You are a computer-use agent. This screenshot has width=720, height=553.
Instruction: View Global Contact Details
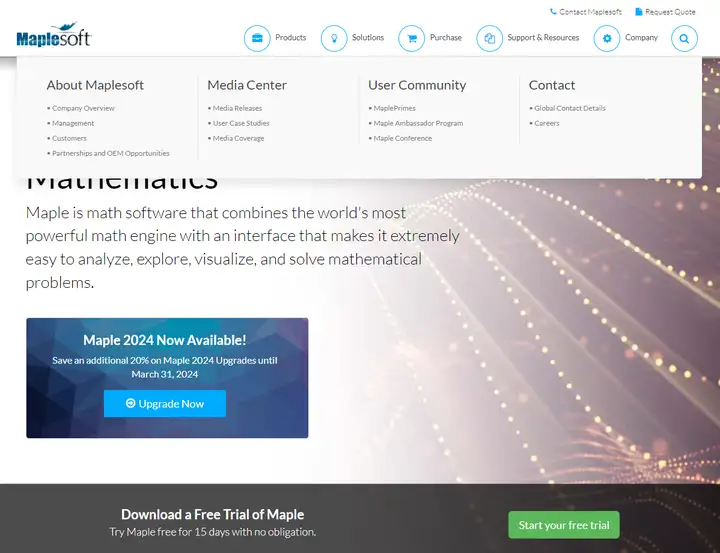[570, 108]
